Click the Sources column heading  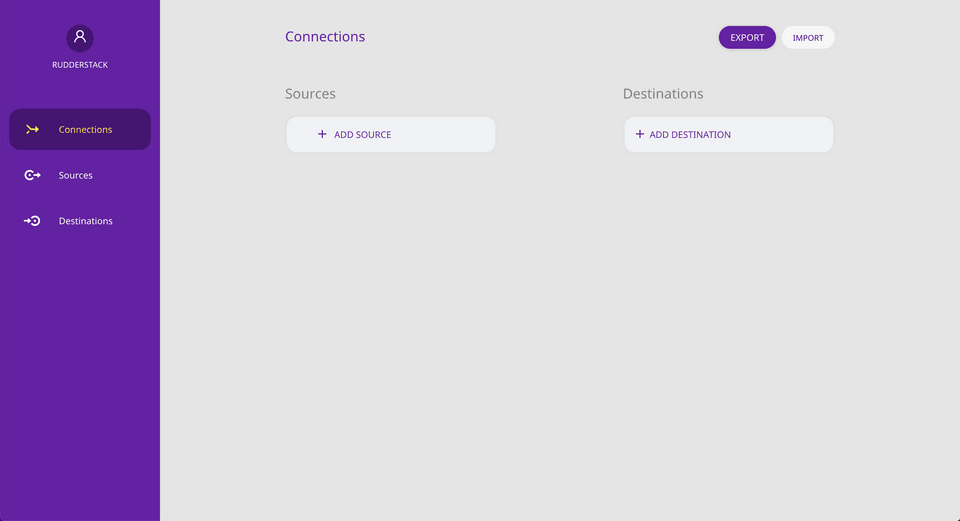(x=310, y=94)
